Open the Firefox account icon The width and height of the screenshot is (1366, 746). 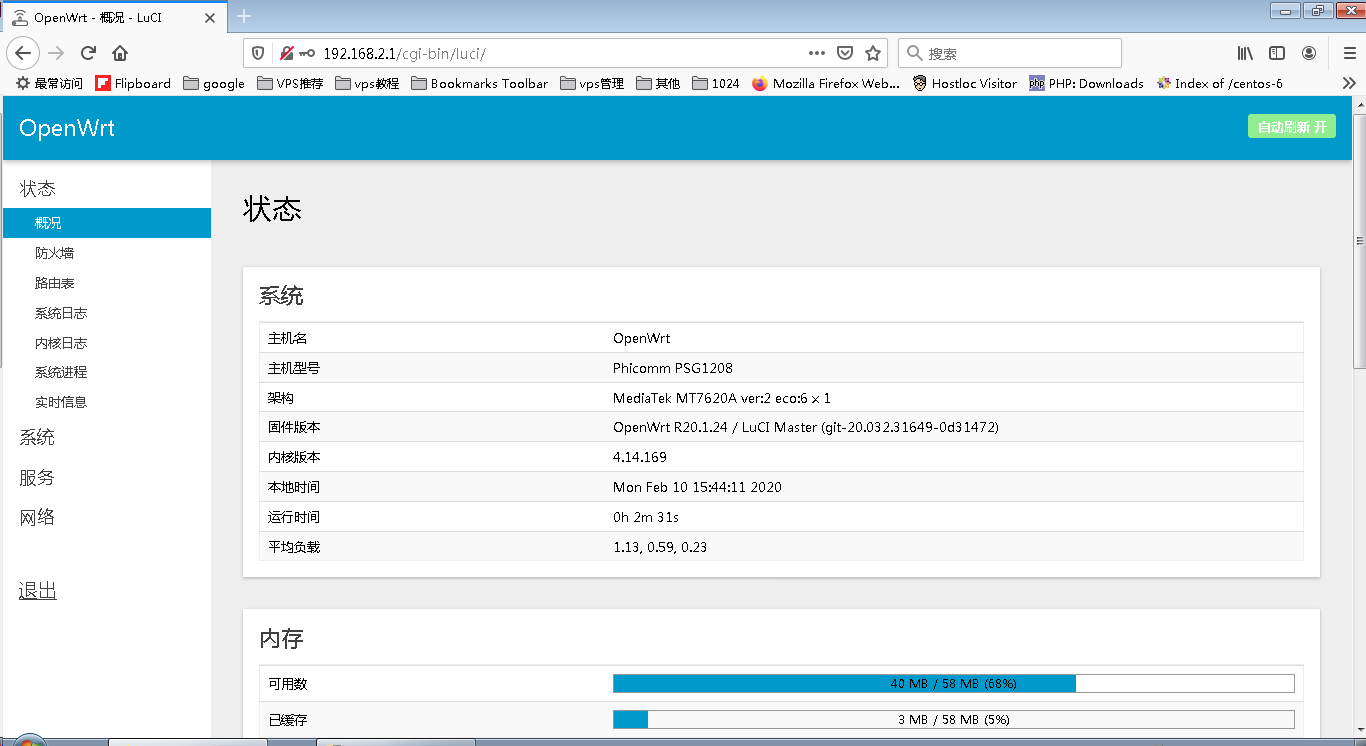1309,53
